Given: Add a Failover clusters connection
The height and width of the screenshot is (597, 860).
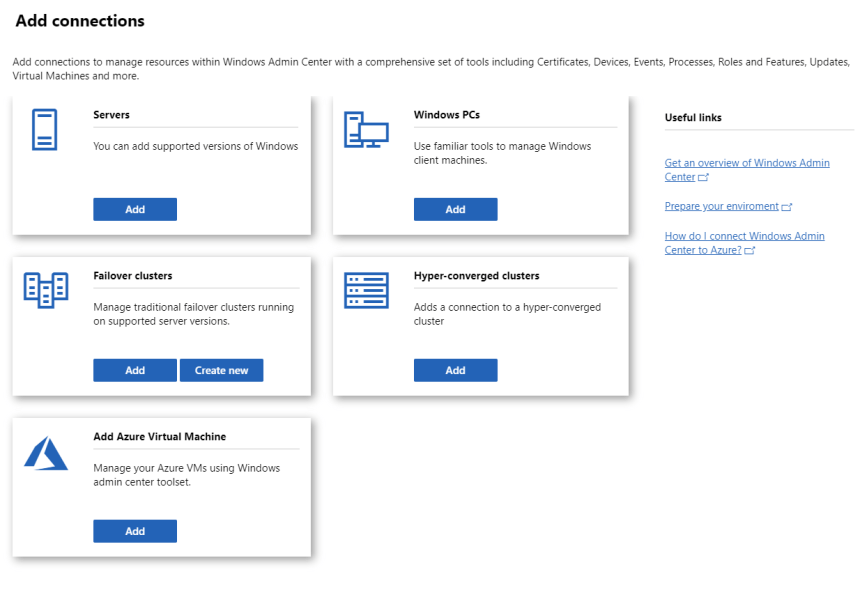Looking at the screenshot, I should tap(135, 370).
